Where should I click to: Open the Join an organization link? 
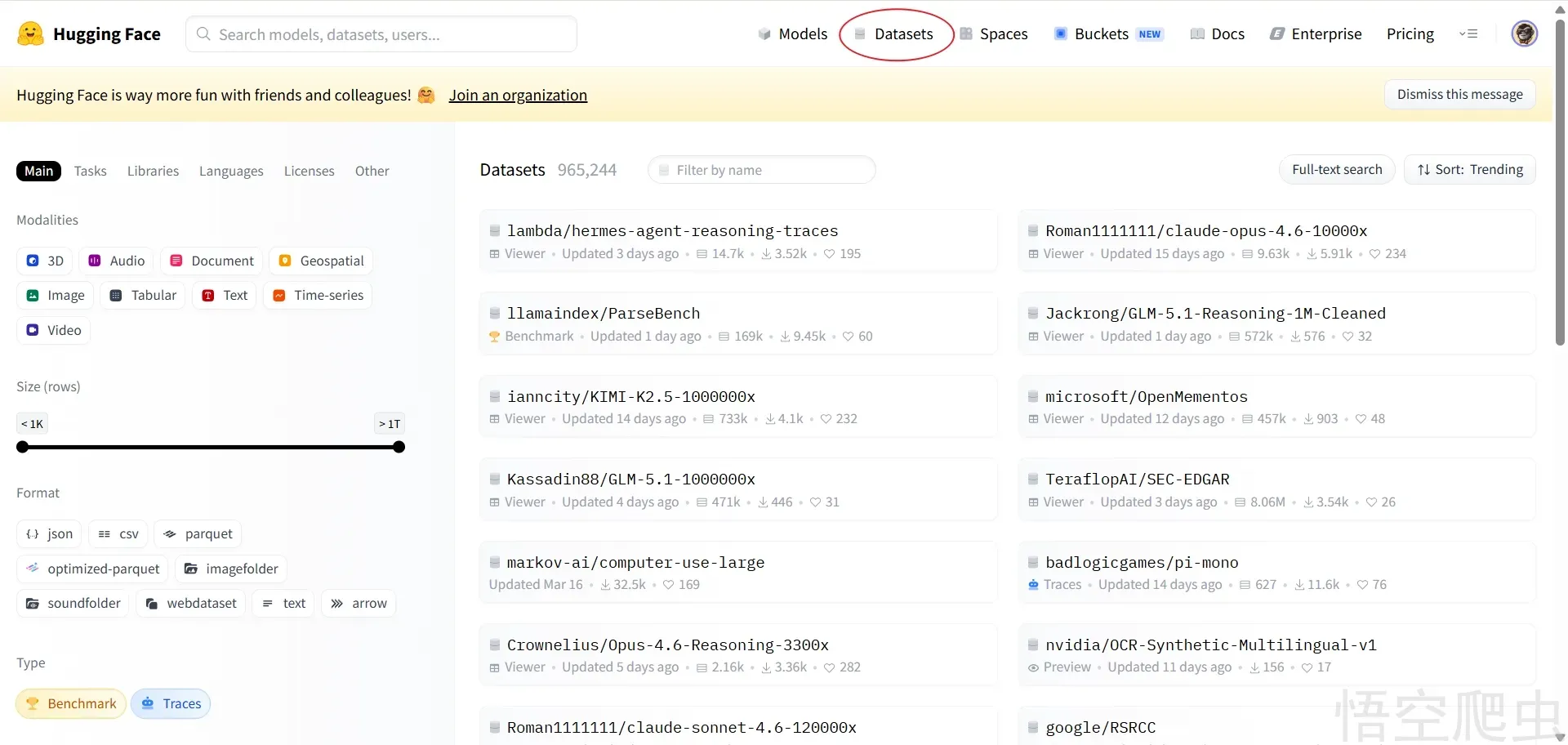click(x=518, y=96)
